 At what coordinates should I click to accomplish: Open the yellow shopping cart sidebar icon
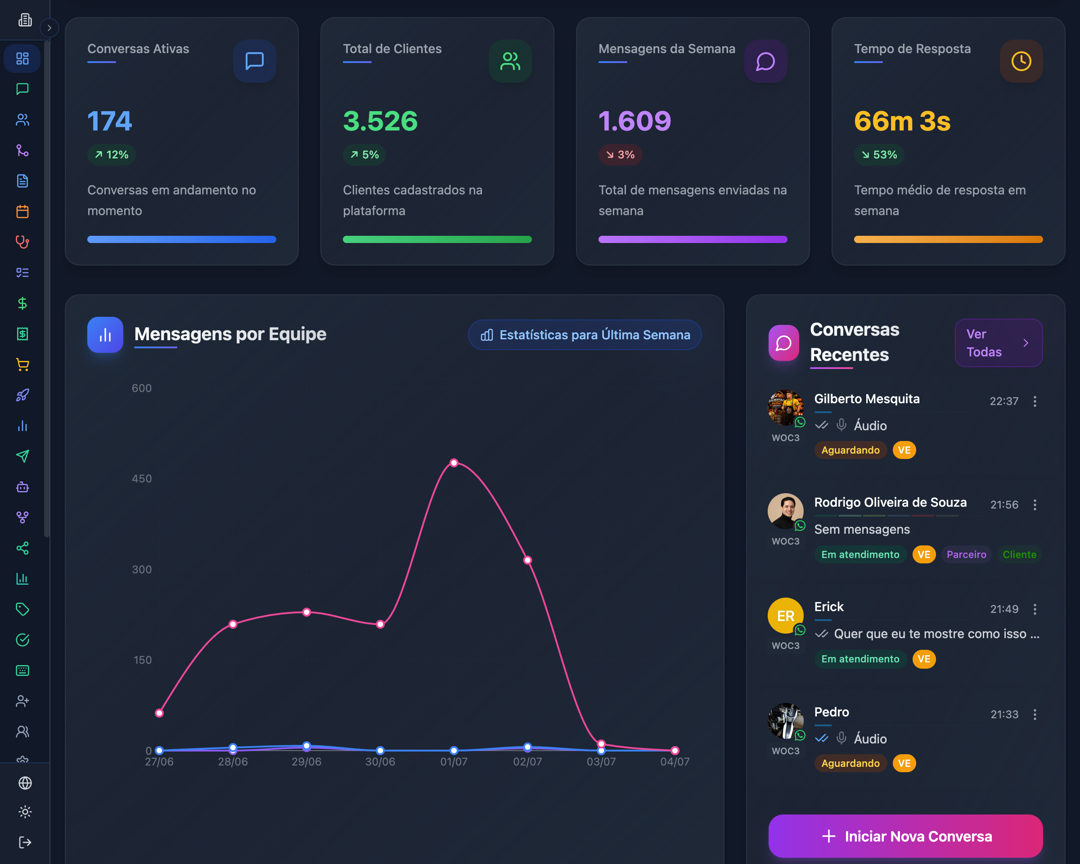[x=22, y=364]
